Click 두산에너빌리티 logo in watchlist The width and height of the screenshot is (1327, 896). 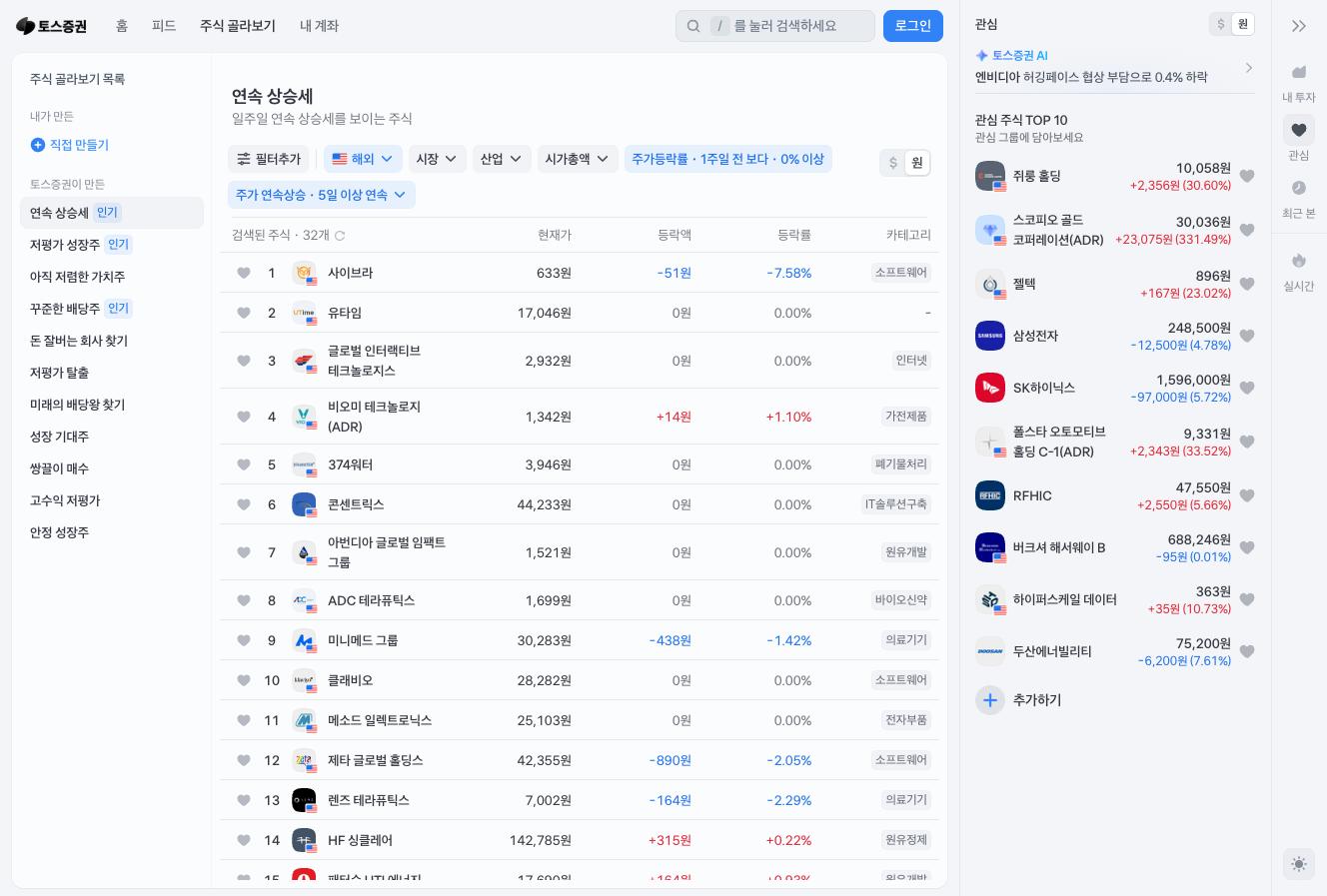[x=990, y=651]
